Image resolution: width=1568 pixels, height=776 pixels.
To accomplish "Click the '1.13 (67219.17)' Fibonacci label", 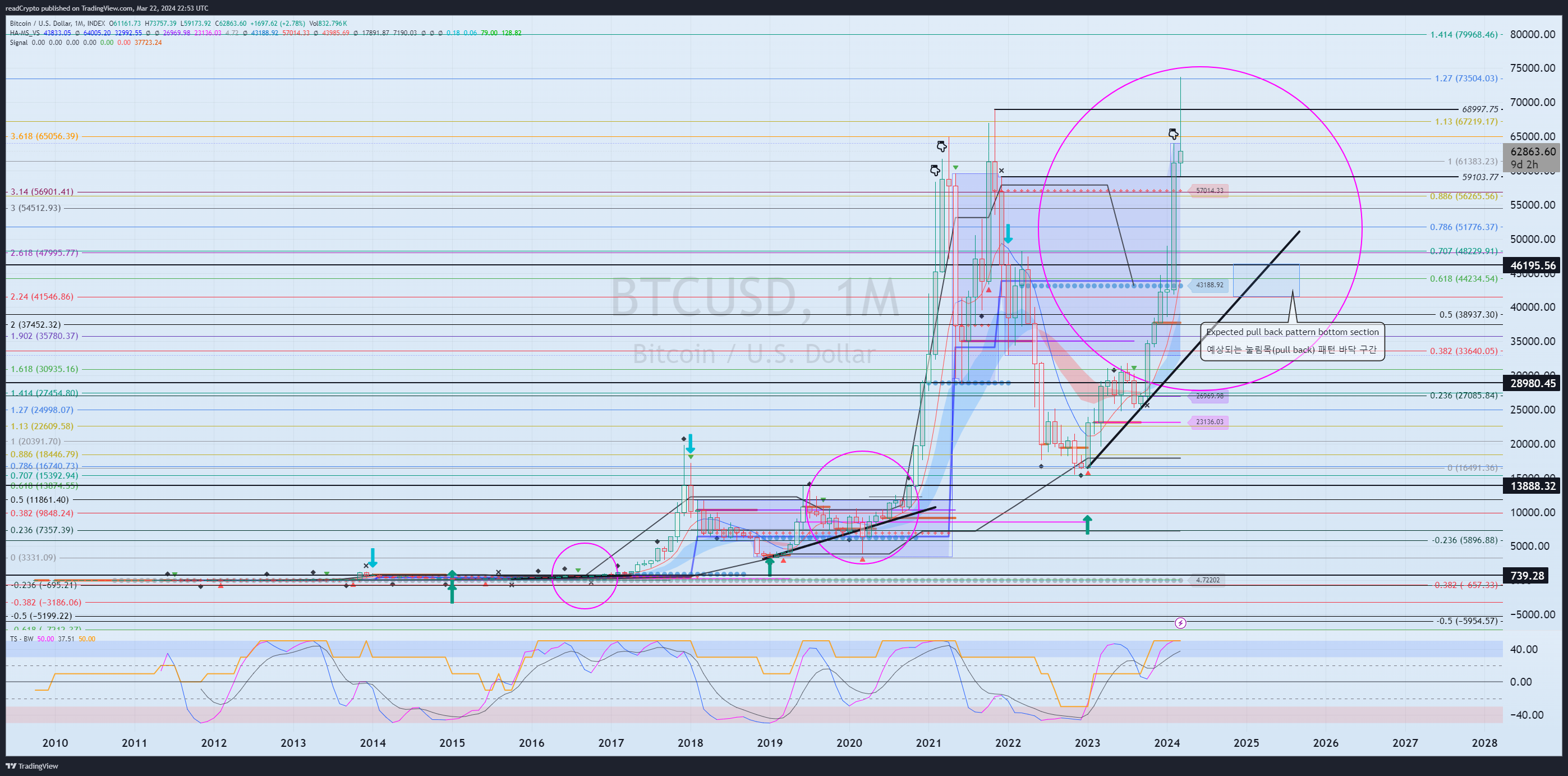I will 1466,122.
